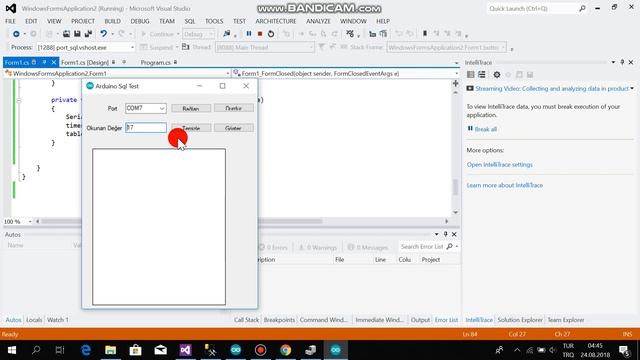
Task: Click the taskbar search magnifier icon
Action: (x=36, y=350)
